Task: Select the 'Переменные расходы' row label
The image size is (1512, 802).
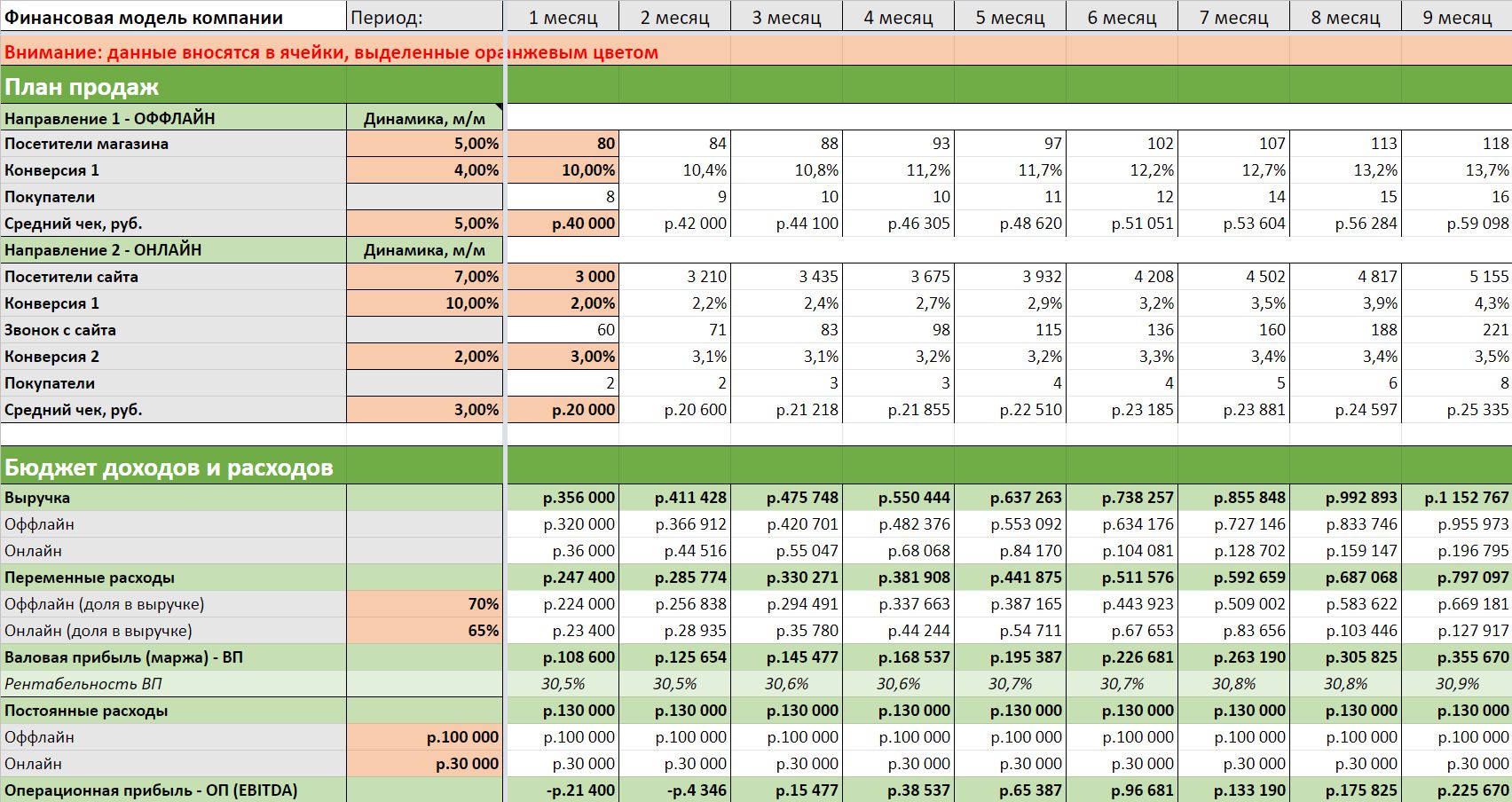Action: [173, 578]
